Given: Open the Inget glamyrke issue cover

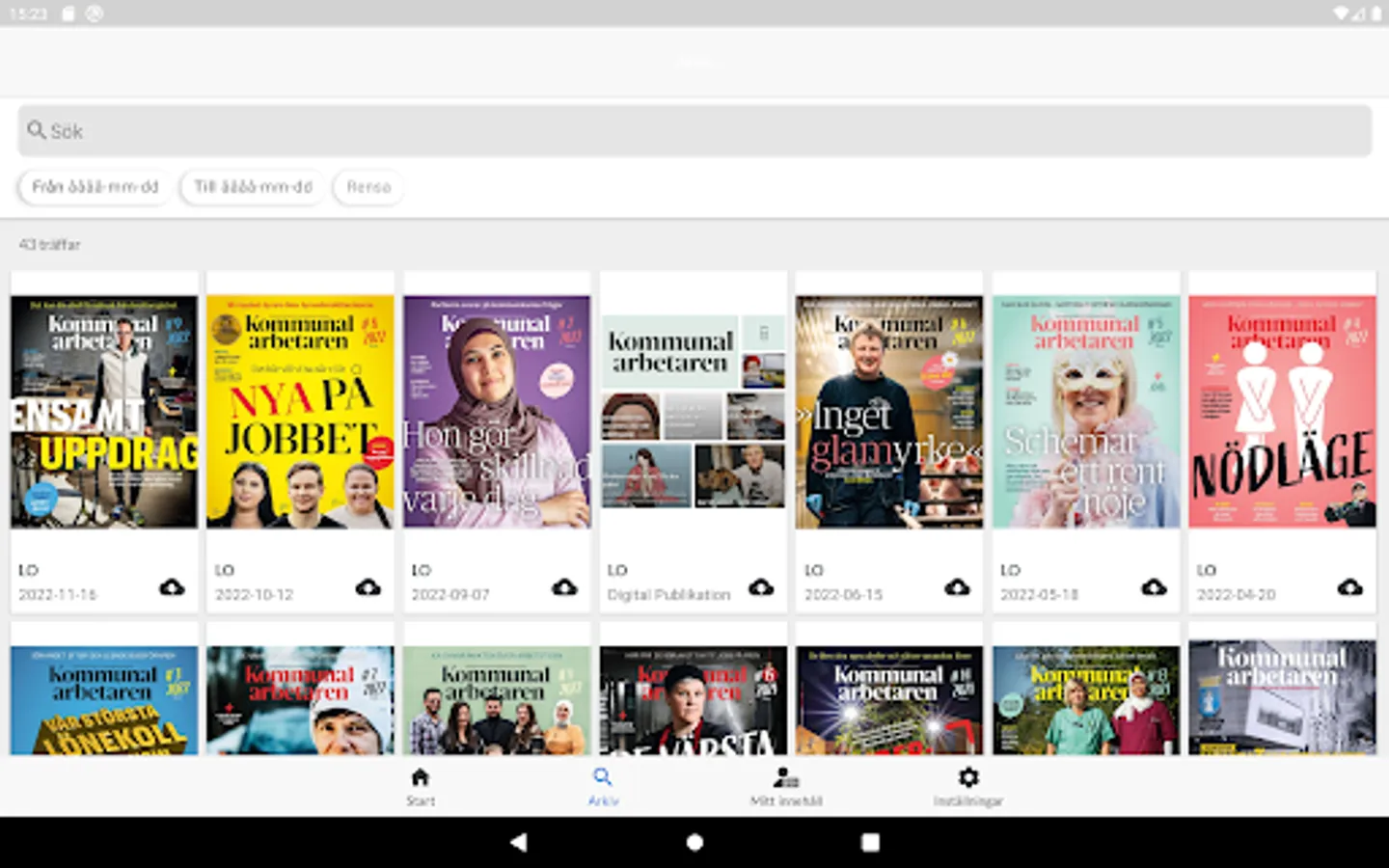Looking at the screenshot, I should tap(889, 412).
